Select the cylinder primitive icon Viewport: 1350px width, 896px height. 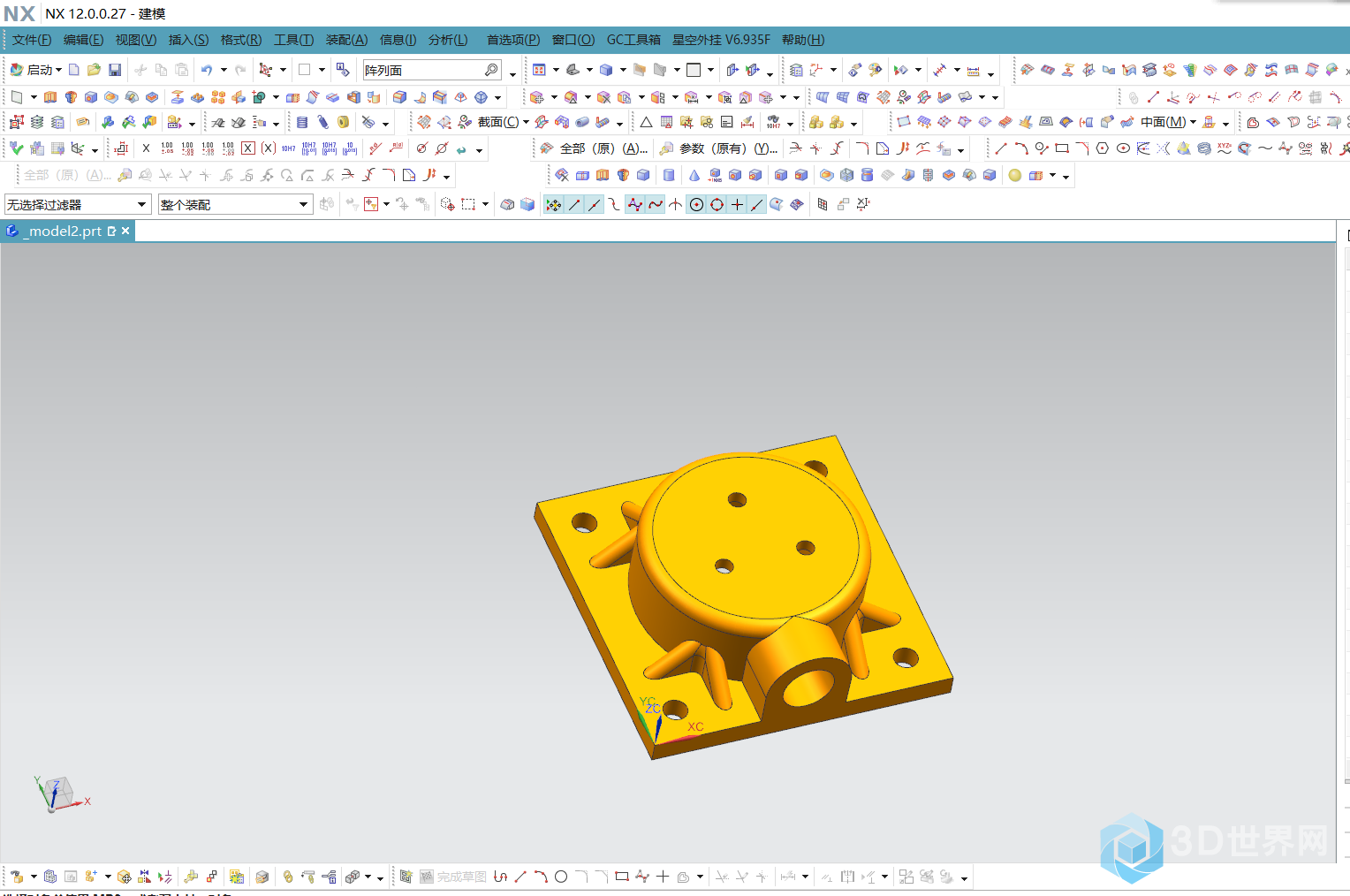(x=669, y=175)
